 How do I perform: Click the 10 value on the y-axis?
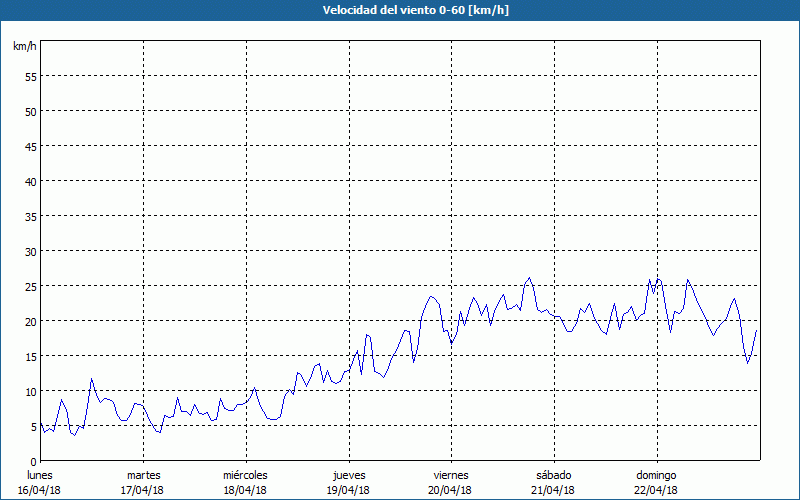coord(30,391)
